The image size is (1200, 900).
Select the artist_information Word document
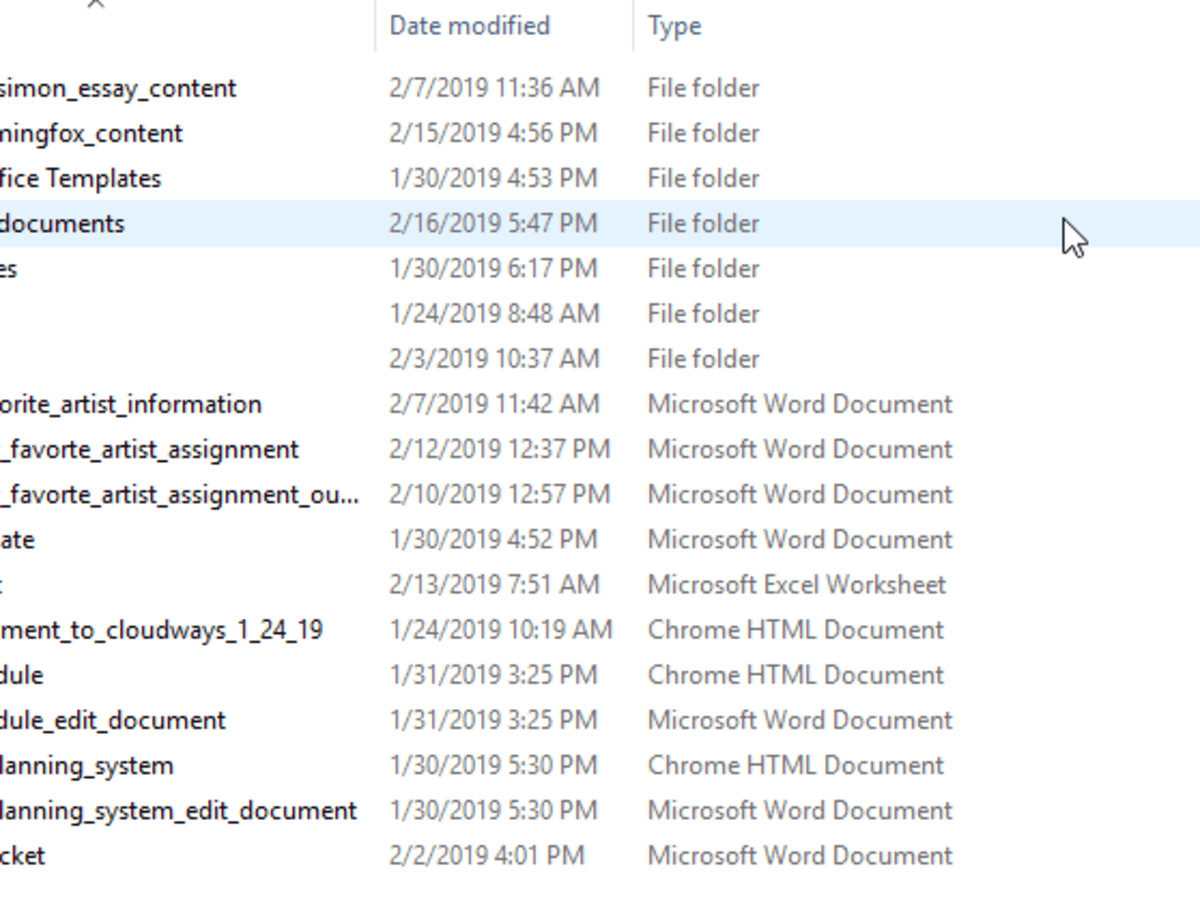130,404
